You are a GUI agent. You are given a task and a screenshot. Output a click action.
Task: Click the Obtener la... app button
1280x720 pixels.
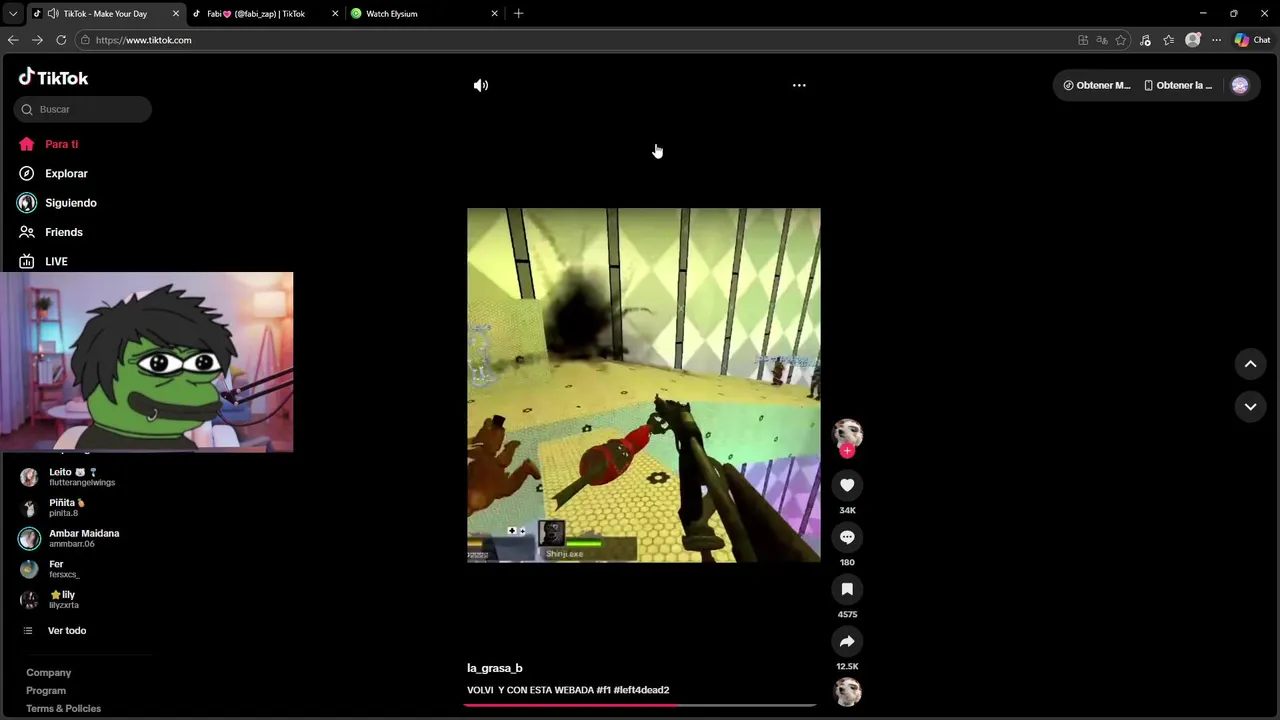coord(1178,85)
